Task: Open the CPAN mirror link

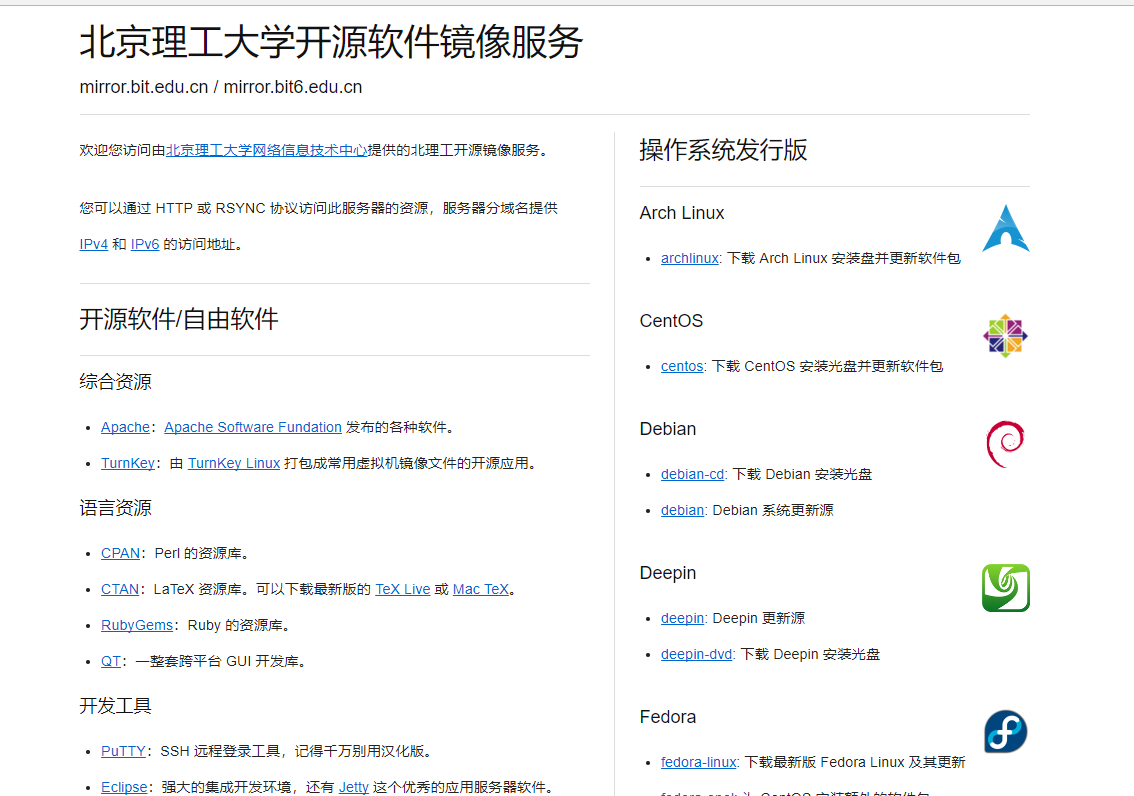Action: tap(120, 553)
